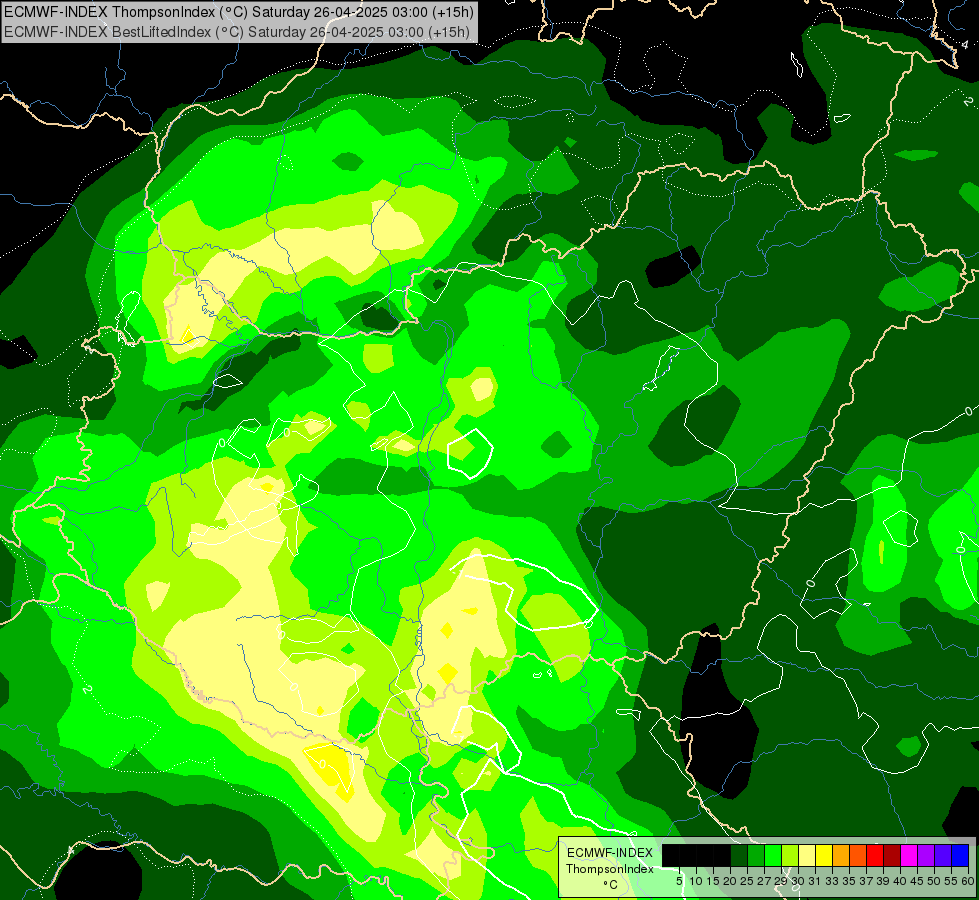This screenshot has height=900, width=979.
Task: Click the blue 55-60 legend swatch
Action: pyautogui.click(x=960, y=856)
